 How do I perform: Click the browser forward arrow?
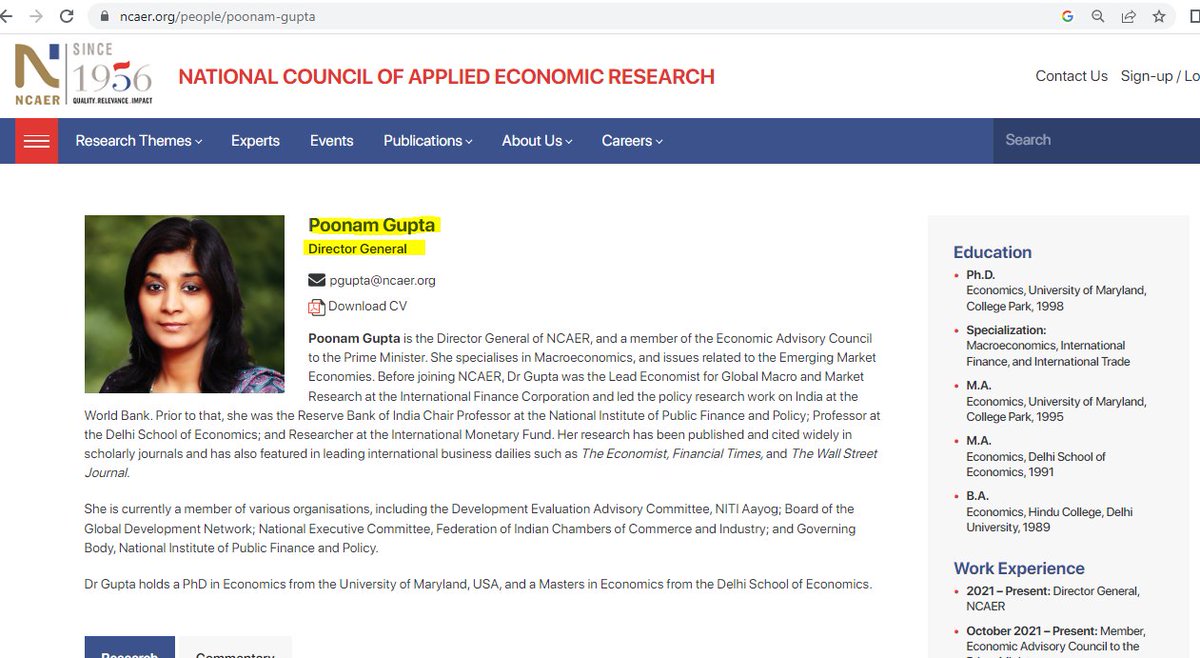[x=36, y=16]
